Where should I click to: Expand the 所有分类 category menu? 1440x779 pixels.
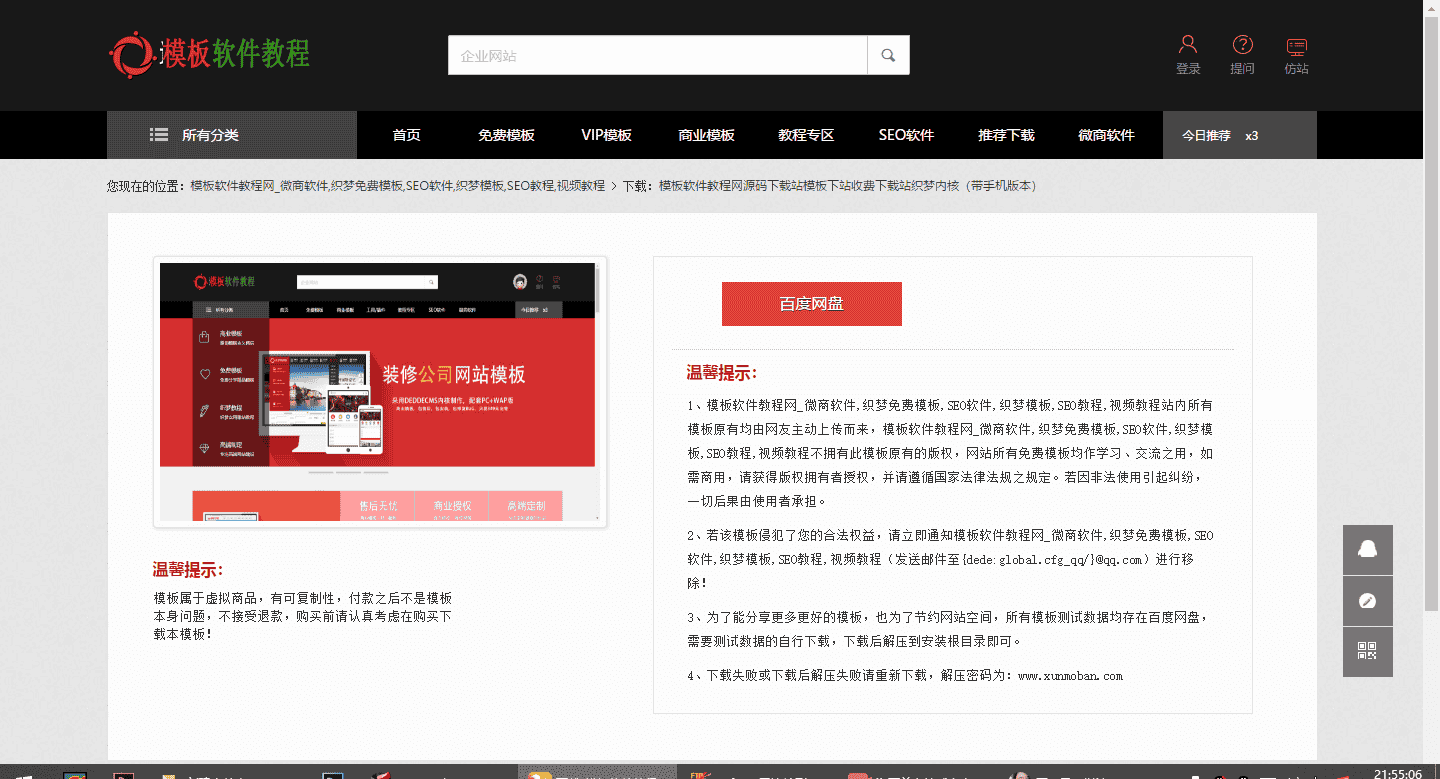click(210, 135)
